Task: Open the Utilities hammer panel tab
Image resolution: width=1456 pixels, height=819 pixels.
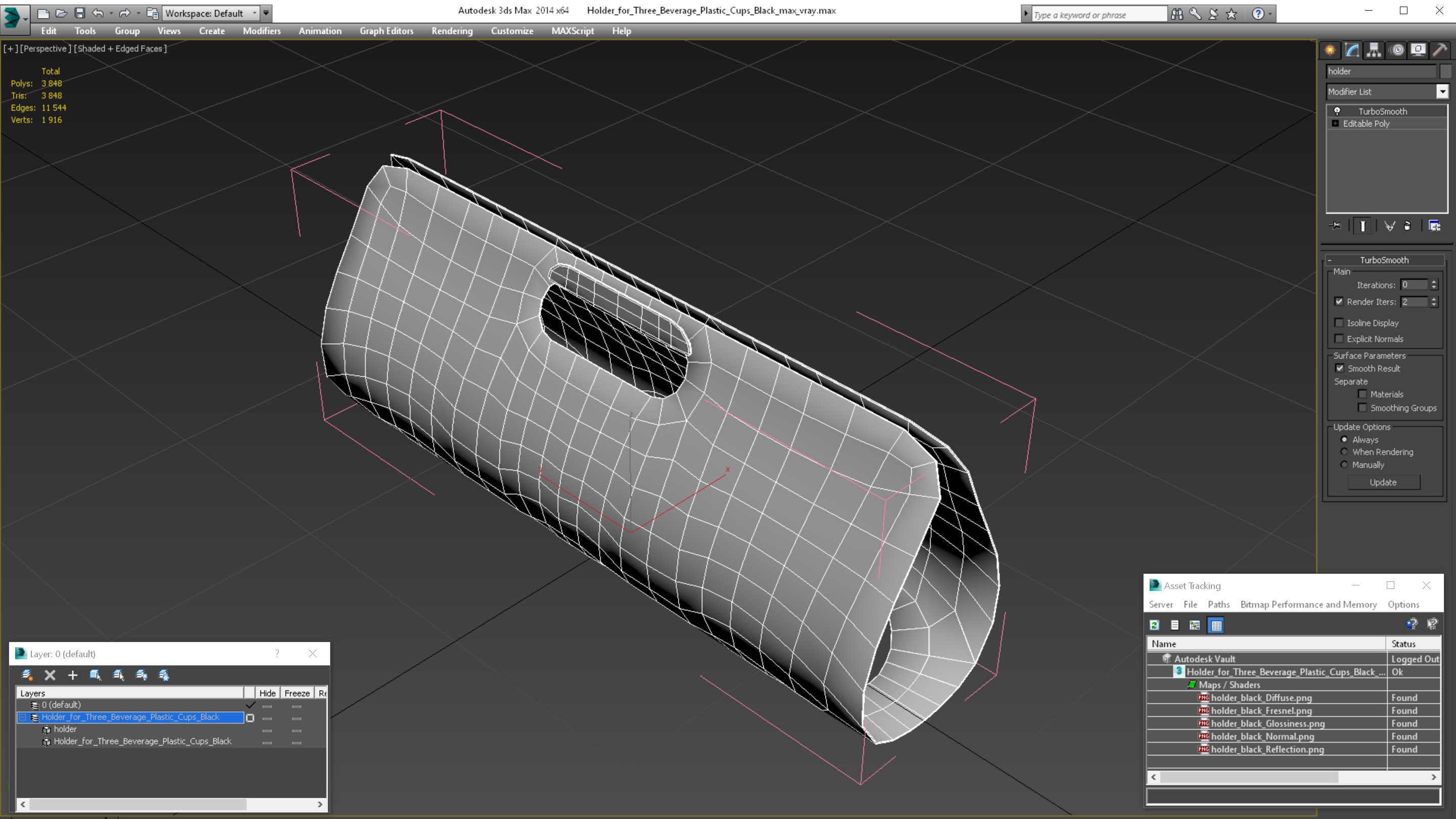Action: (x=1440, y=51)
